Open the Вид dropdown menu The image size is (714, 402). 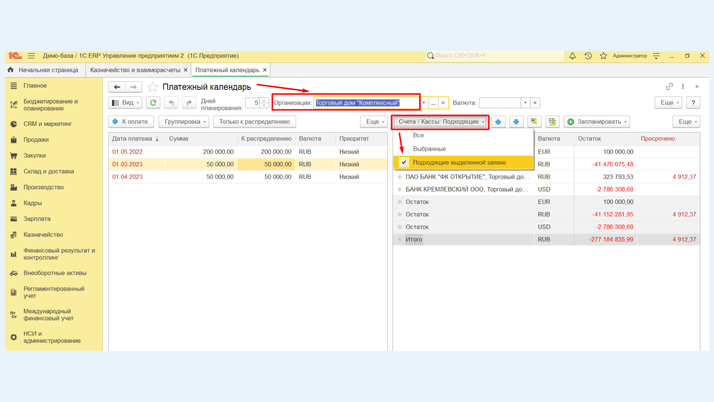click(126, 103)
